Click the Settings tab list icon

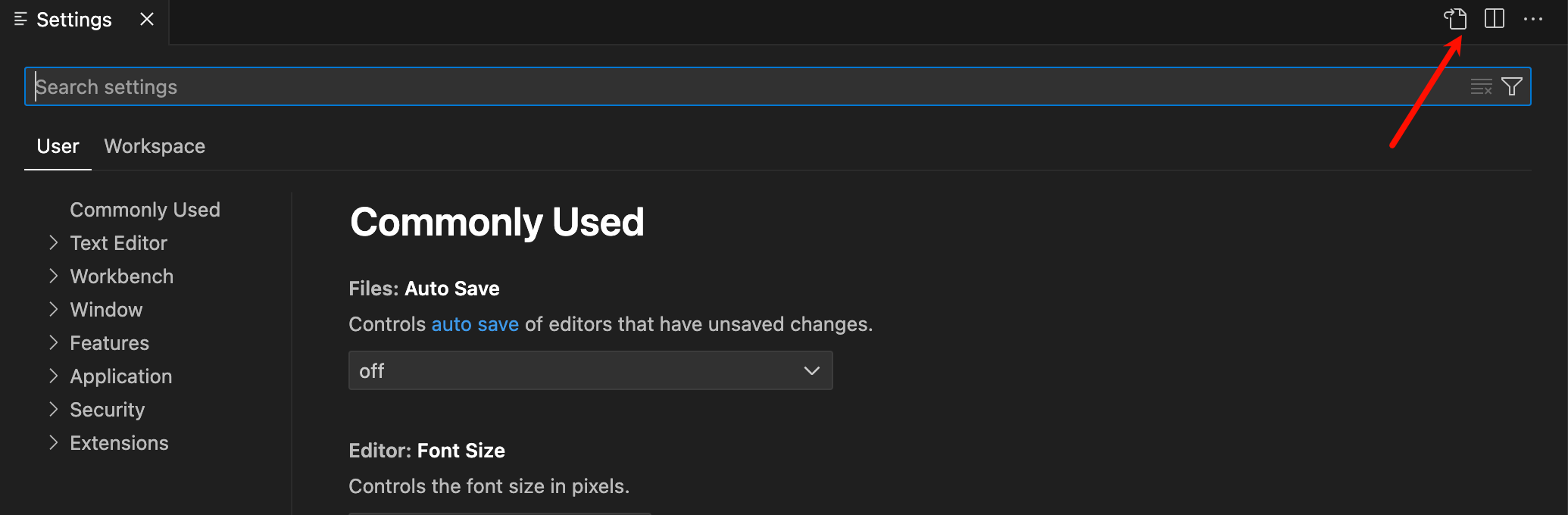[20, 19]
